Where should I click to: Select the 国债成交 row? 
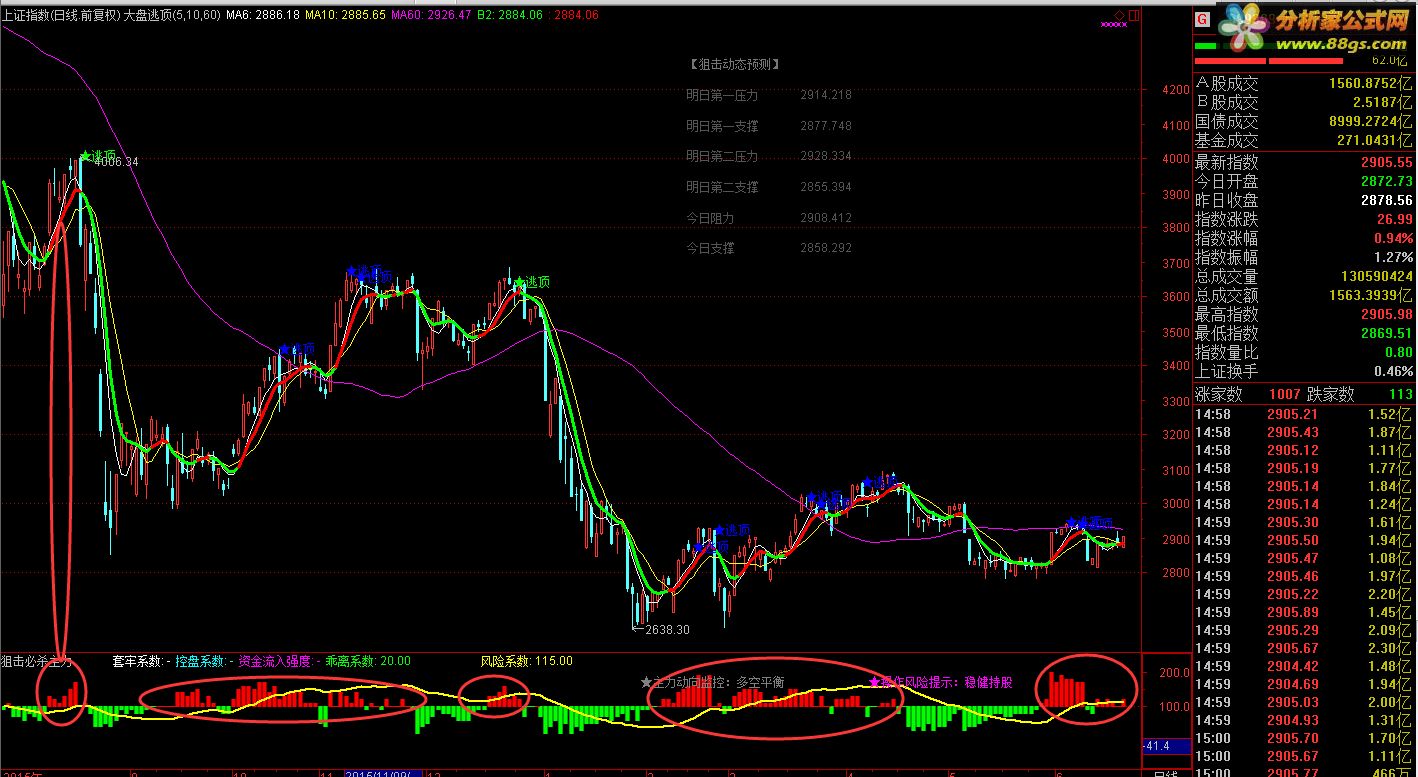point(1305,121)
